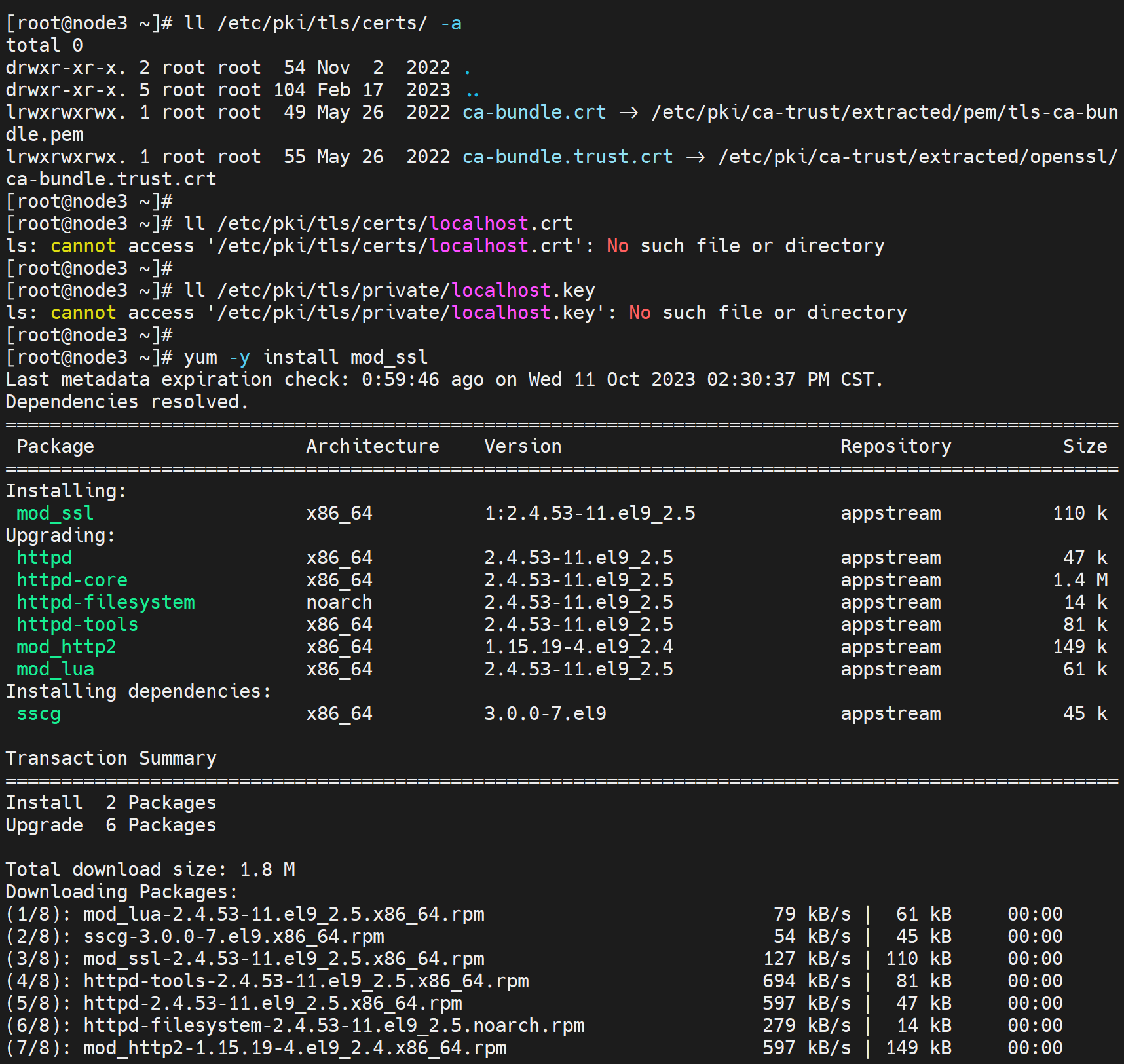Click the ca-bundle.trust.crt symlink name

click(x=567, y=157)
